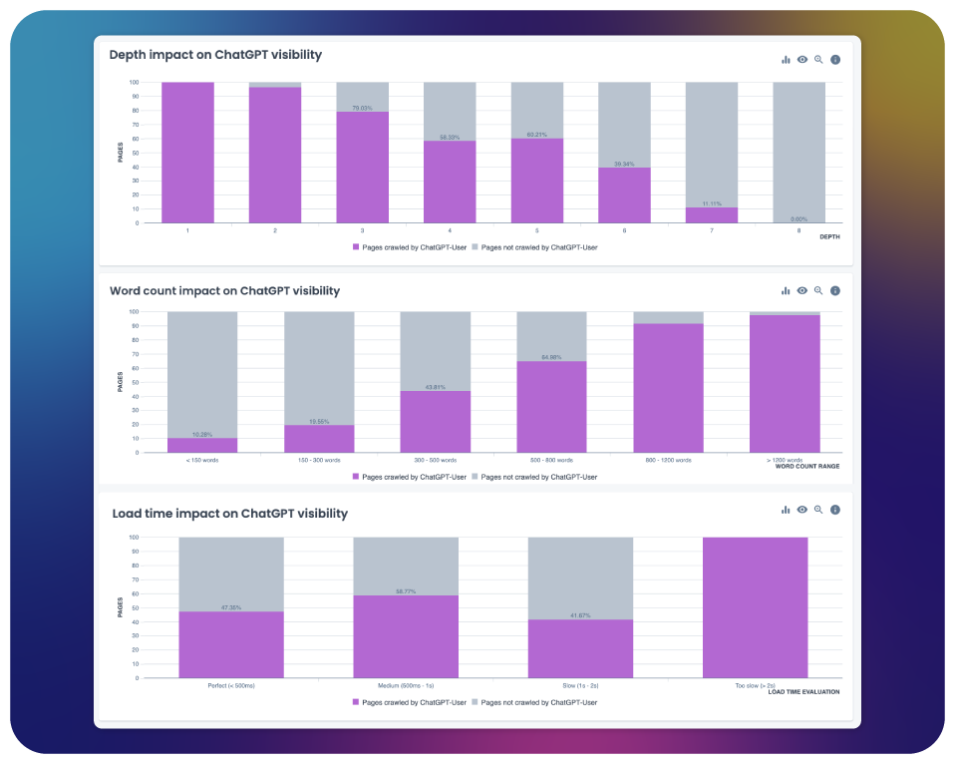This screenshot has height=764, width=955.
Task: Click purple 'Too slow (> 2s)' bar
Action: pos(755,608)
